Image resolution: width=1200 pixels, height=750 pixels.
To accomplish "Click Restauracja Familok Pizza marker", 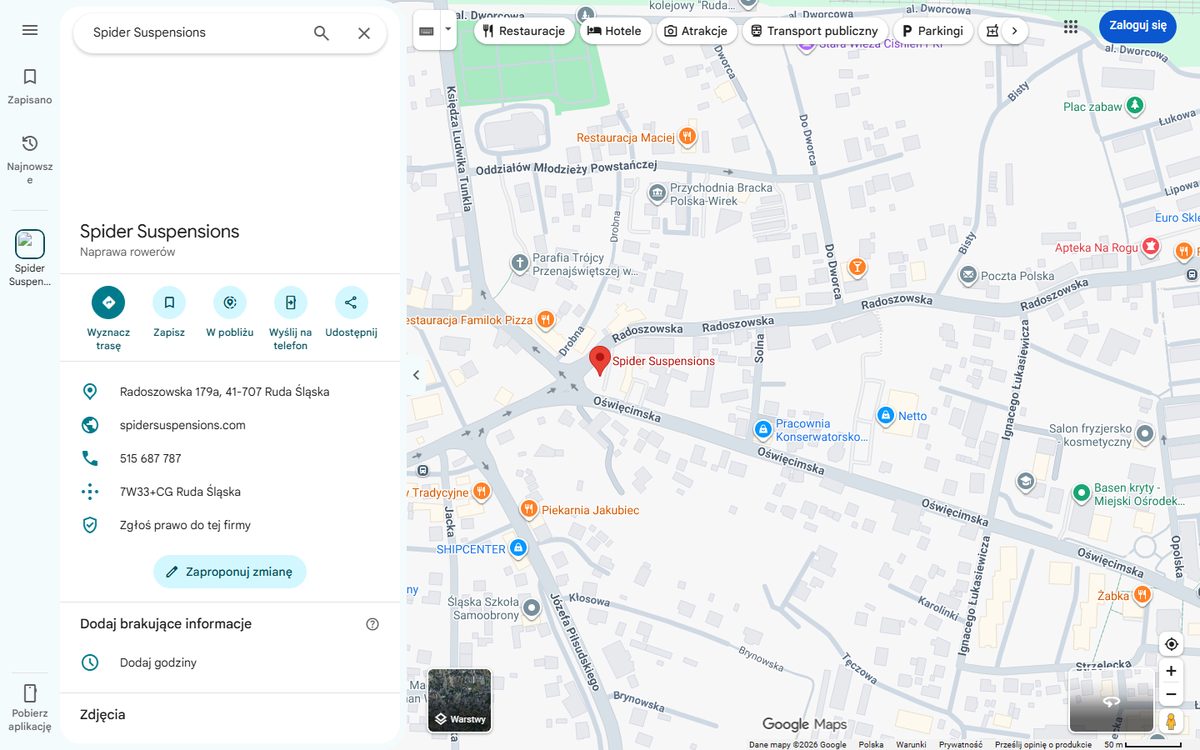I will [545, 320].
